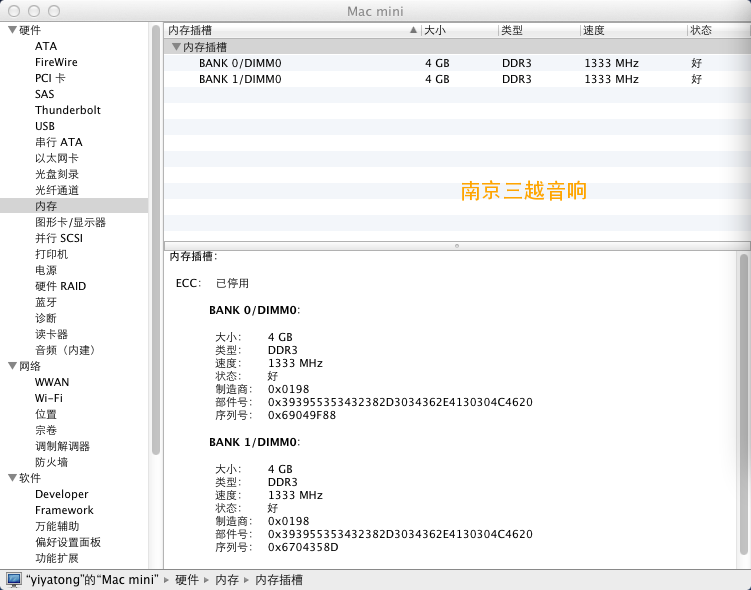The height and width of the screenshot is (590, 751).
Task: Select 并行 SCSI in the sidebar
Action: click(x=59, y=238)
